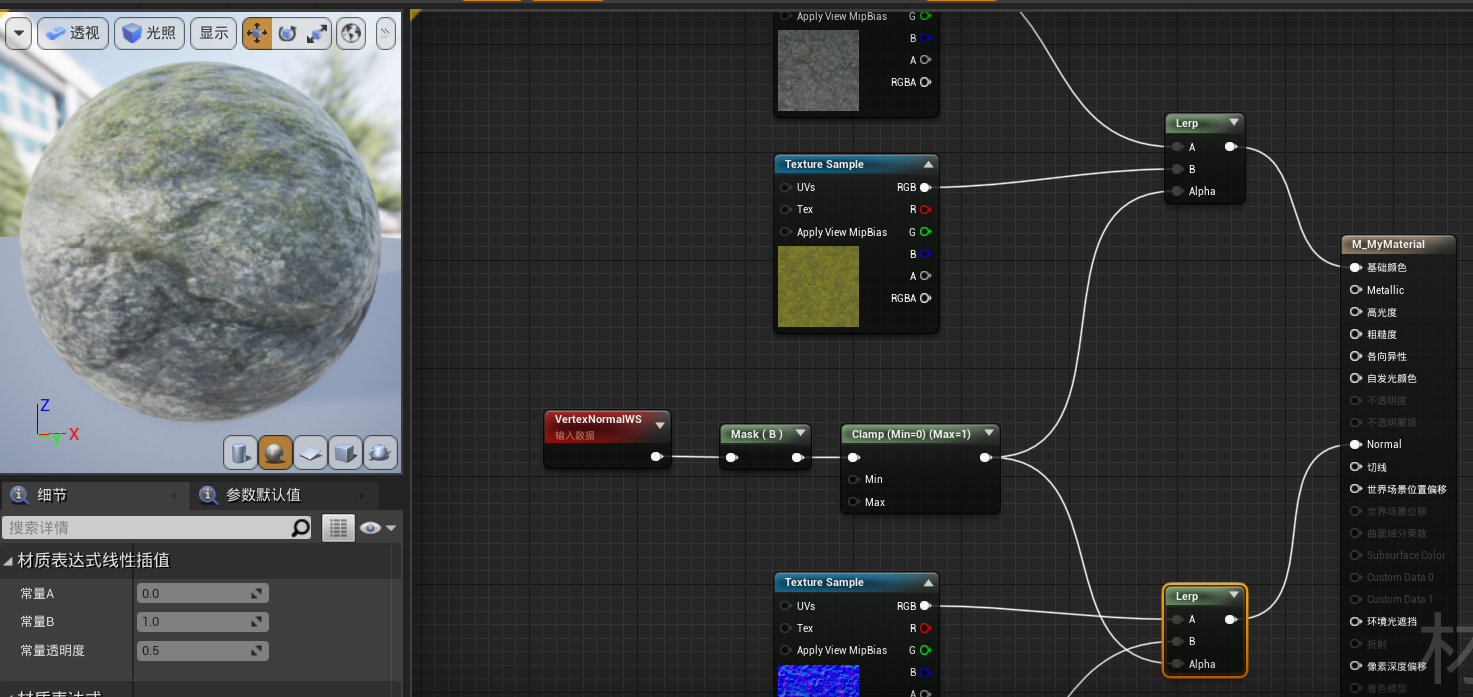
Task: Click RGB output pin on normal-map Texture Sample
Action: (925, 606)
